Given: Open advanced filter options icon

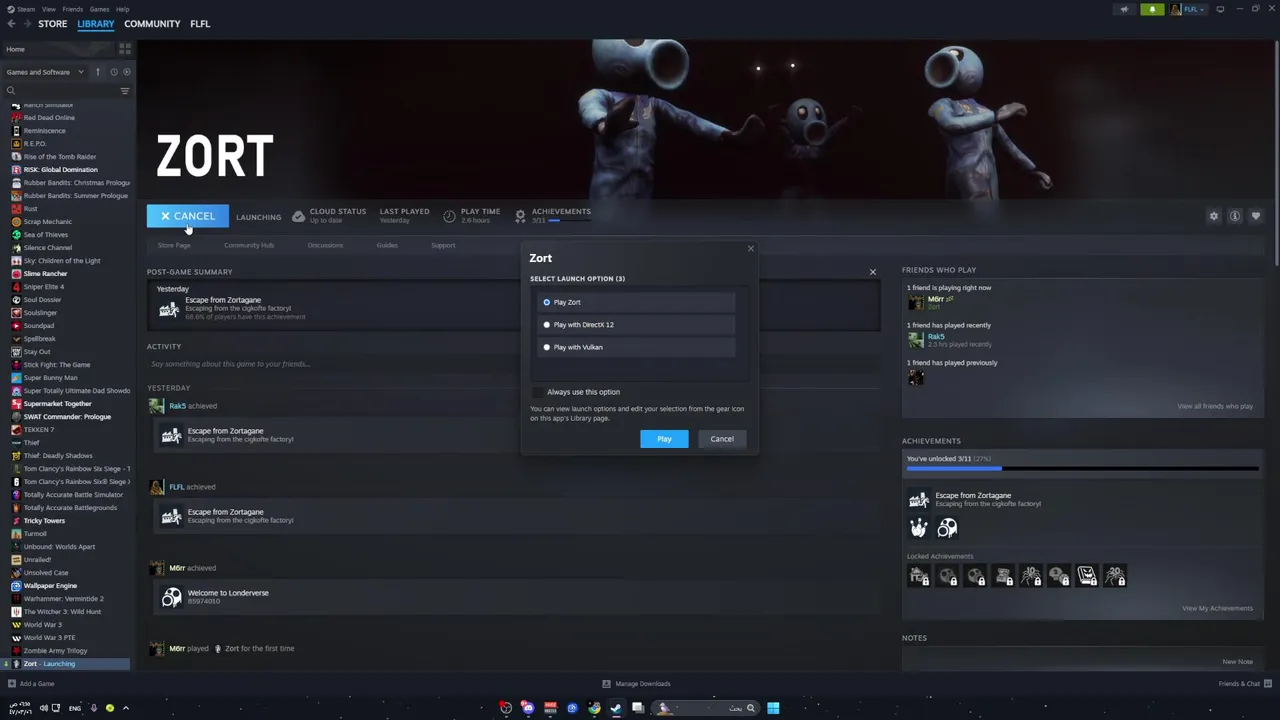Looking at the screenshot, I should (125, 91).
